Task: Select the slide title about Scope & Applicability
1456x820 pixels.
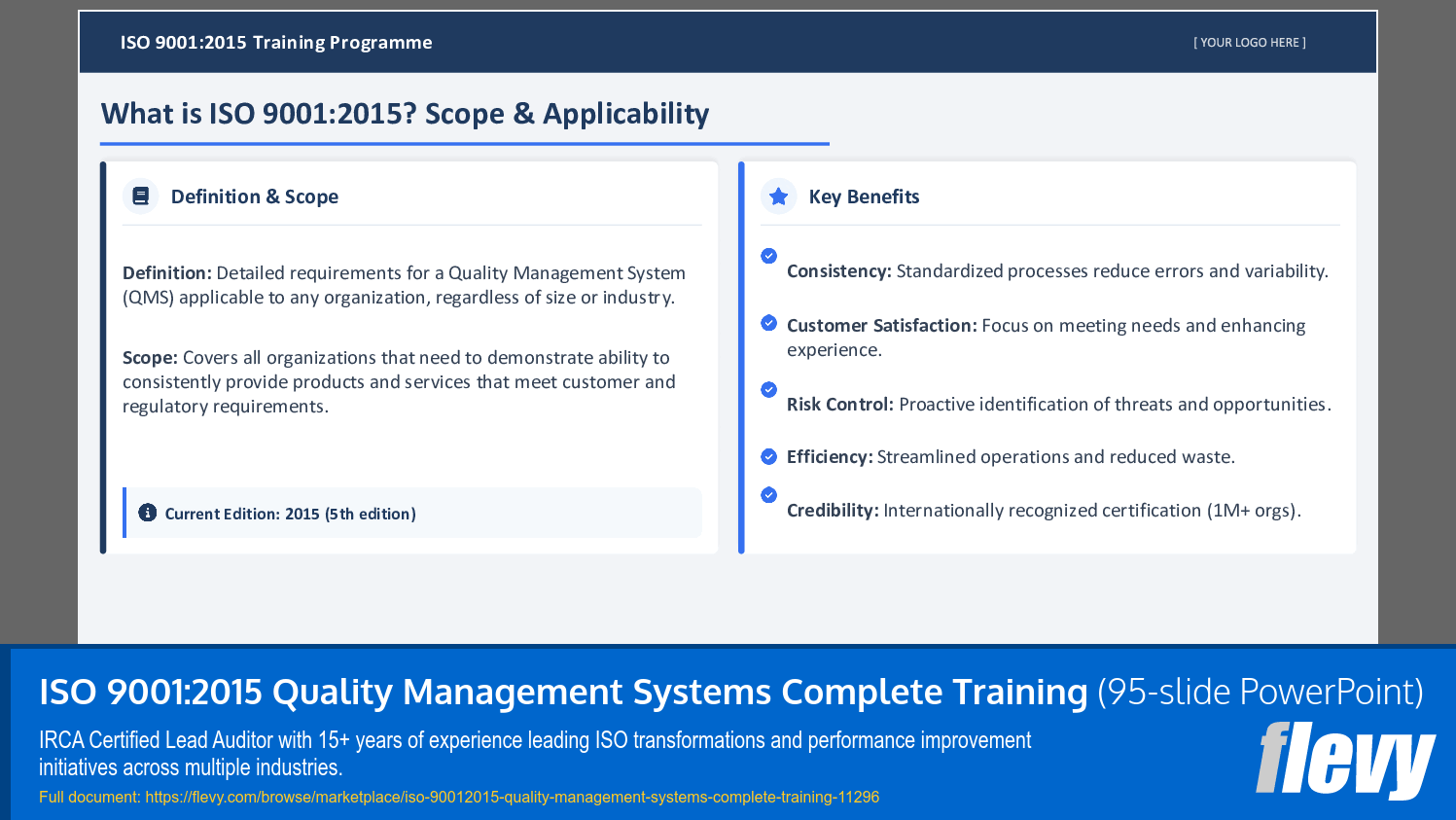Action: 405,114
